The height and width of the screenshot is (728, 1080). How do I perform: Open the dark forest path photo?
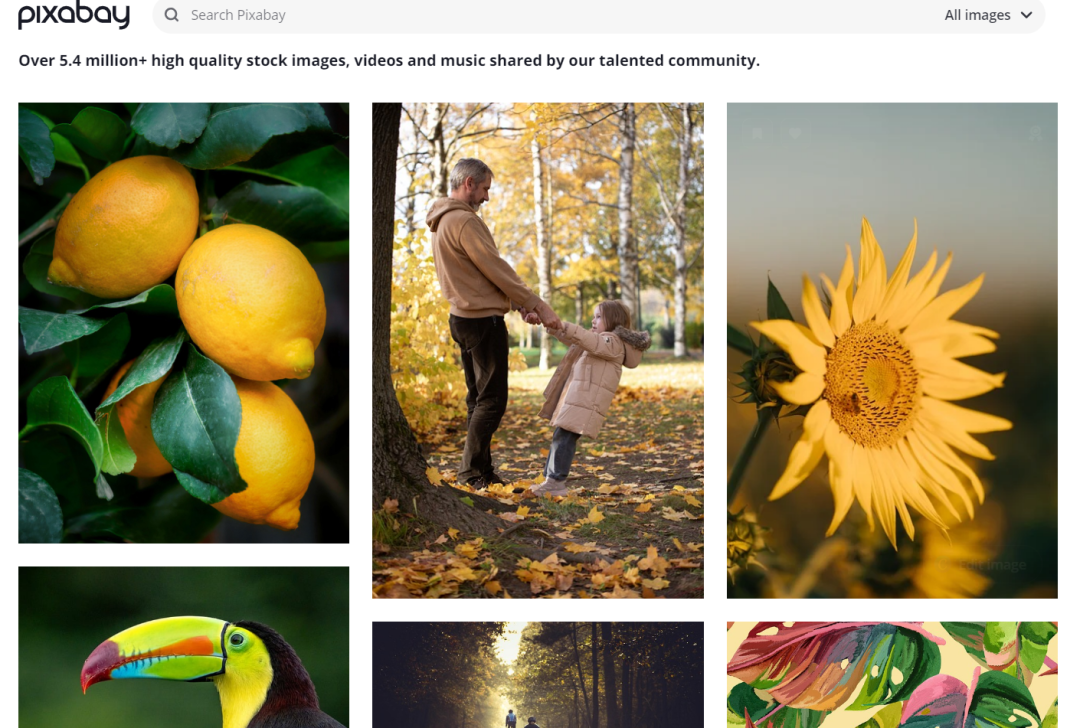pyautogui.click(x=538, y=675)
